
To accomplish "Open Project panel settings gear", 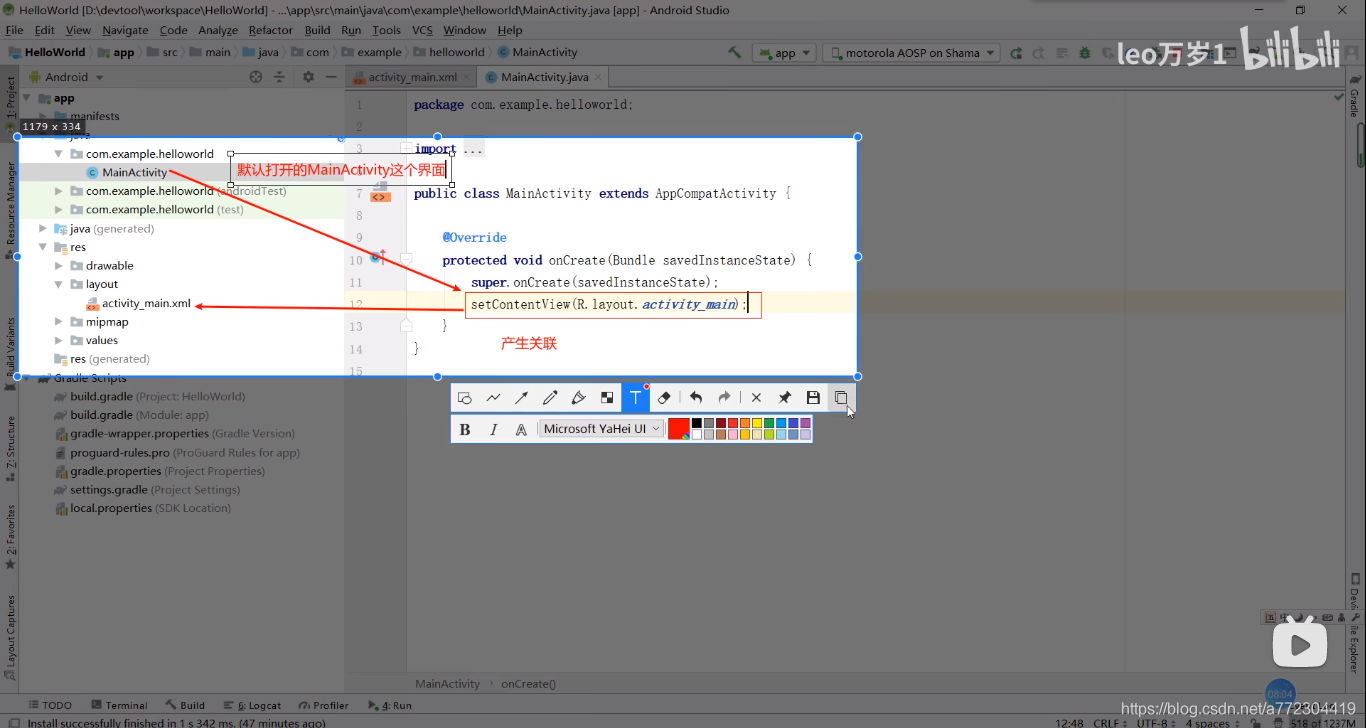I will [x=308, y=77].
